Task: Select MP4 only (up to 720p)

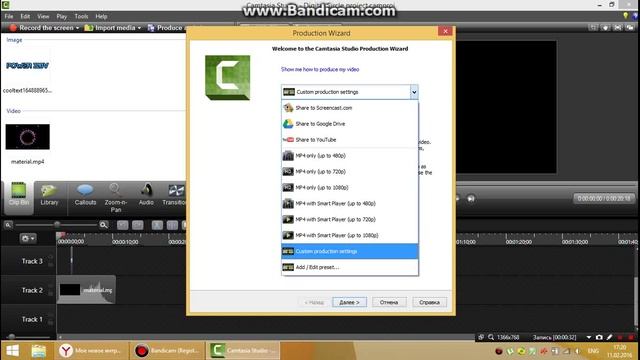Action: pyautogui.click(x=350, y=171)
